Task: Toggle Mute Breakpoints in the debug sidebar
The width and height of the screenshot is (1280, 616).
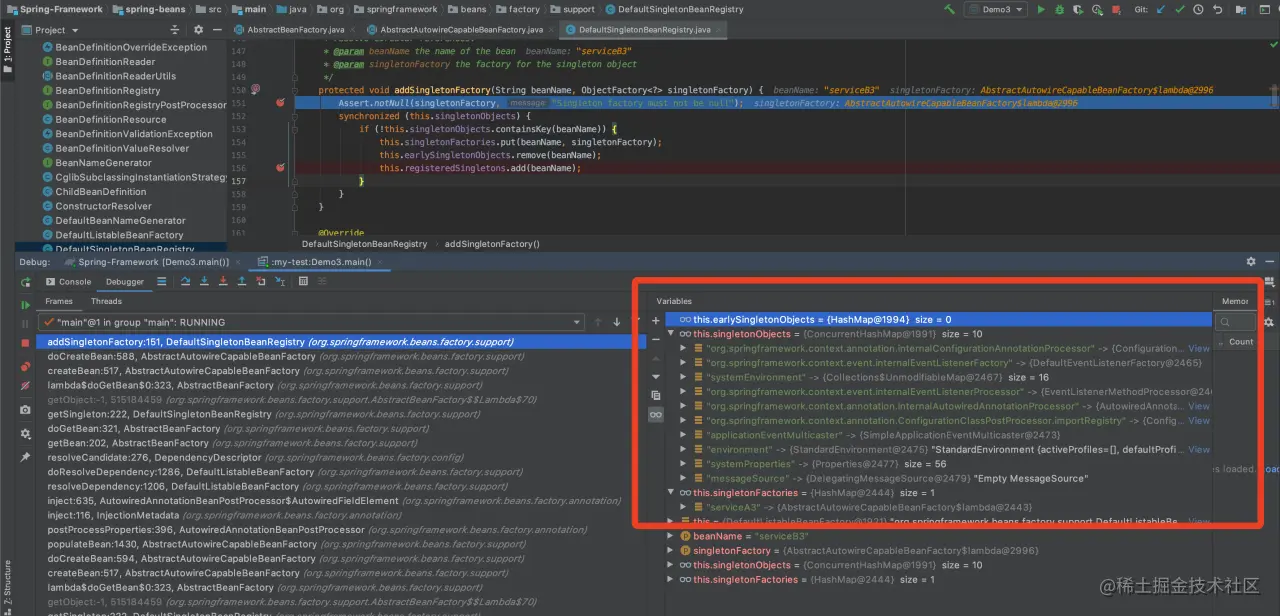Action: (25, 385)
